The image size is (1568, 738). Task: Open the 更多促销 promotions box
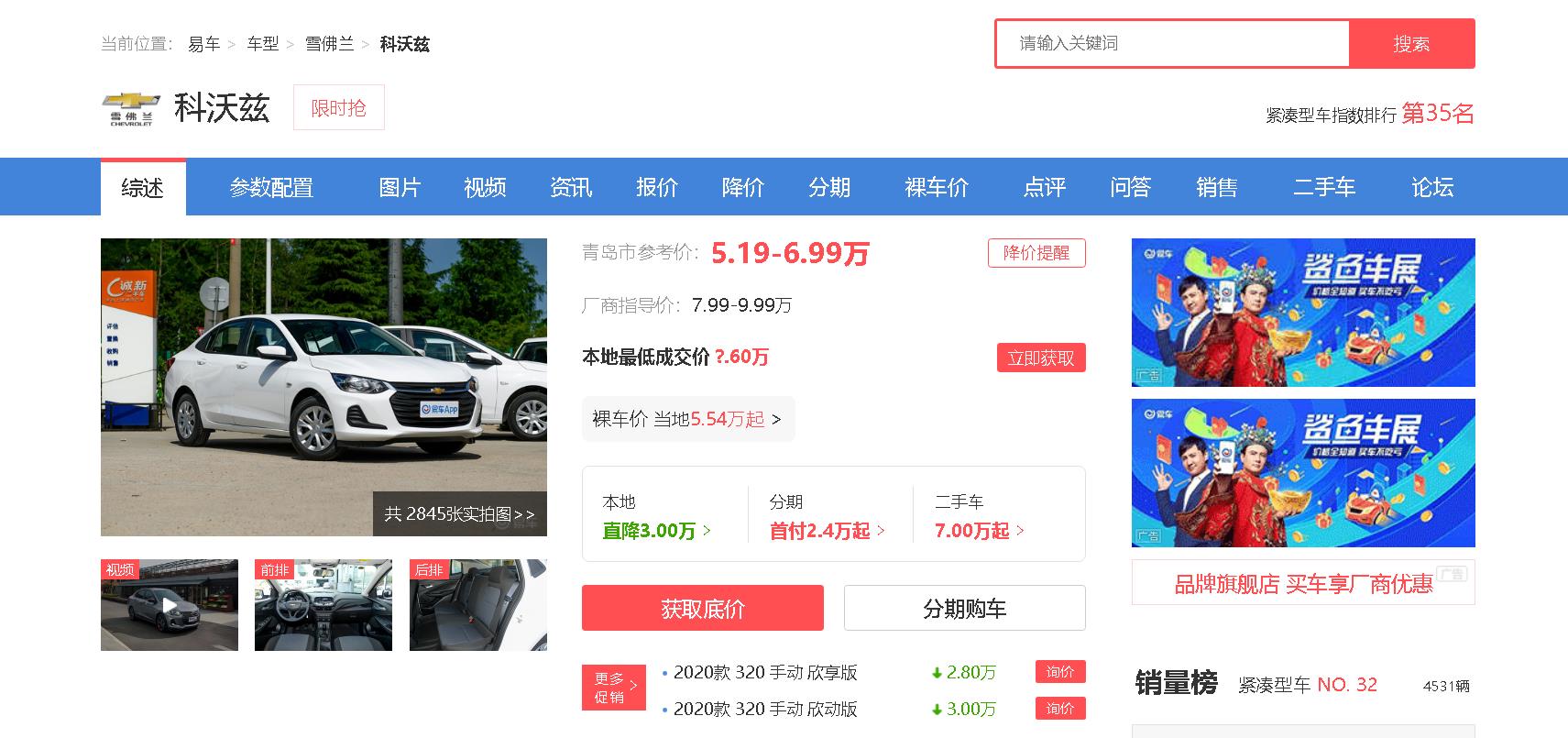(x=613, y=688)
